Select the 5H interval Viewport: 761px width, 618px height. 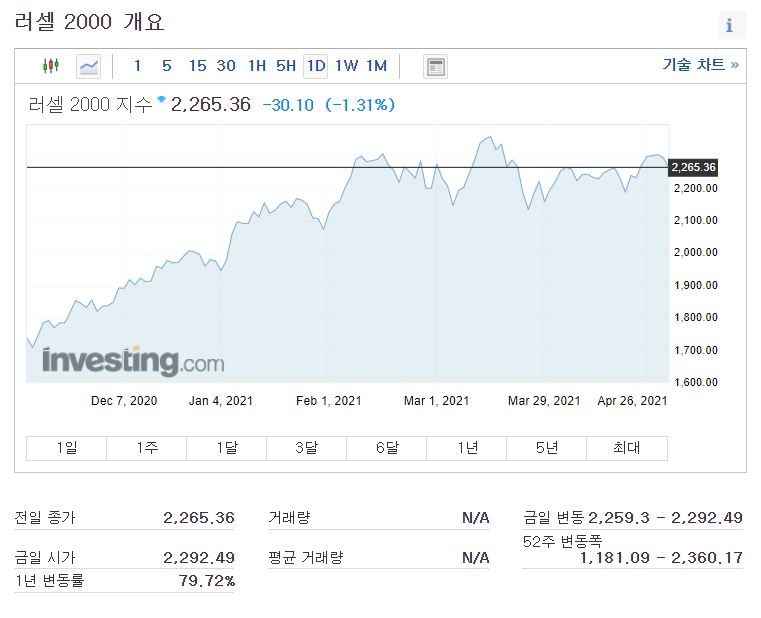tap(286, 66)
